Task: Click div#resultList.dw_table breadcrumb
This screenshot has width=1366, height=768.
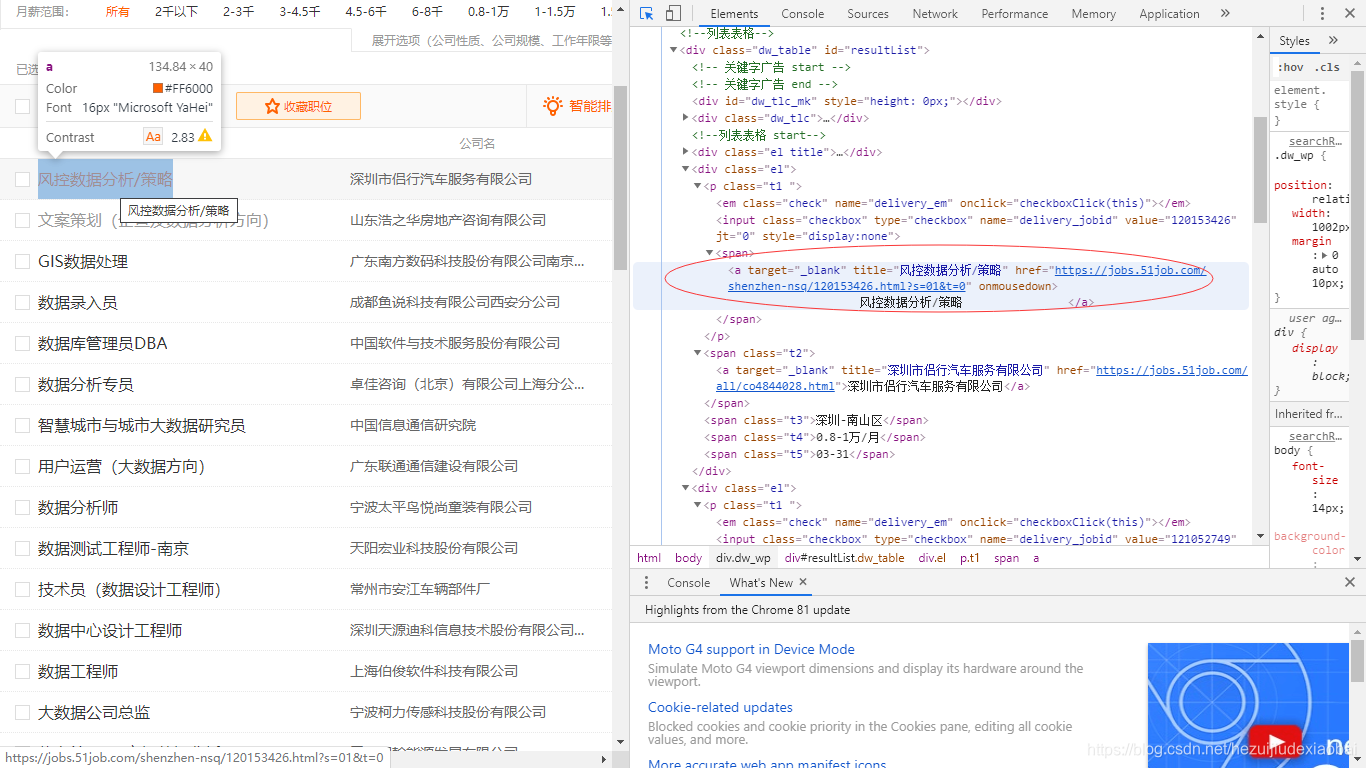Action: coord(845,558)
